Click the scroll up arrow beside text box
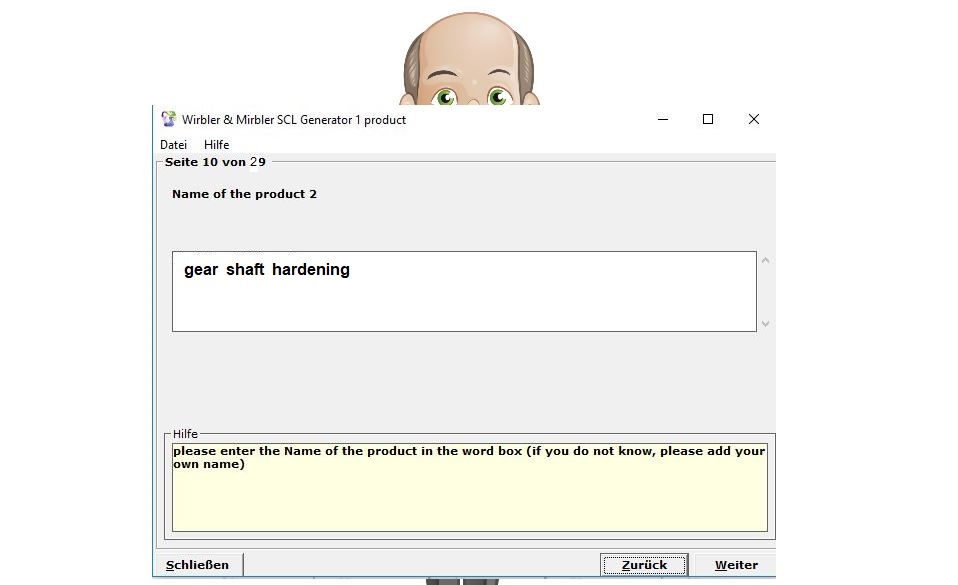Viewport: 958px width, 585px height. coord(766,261)
